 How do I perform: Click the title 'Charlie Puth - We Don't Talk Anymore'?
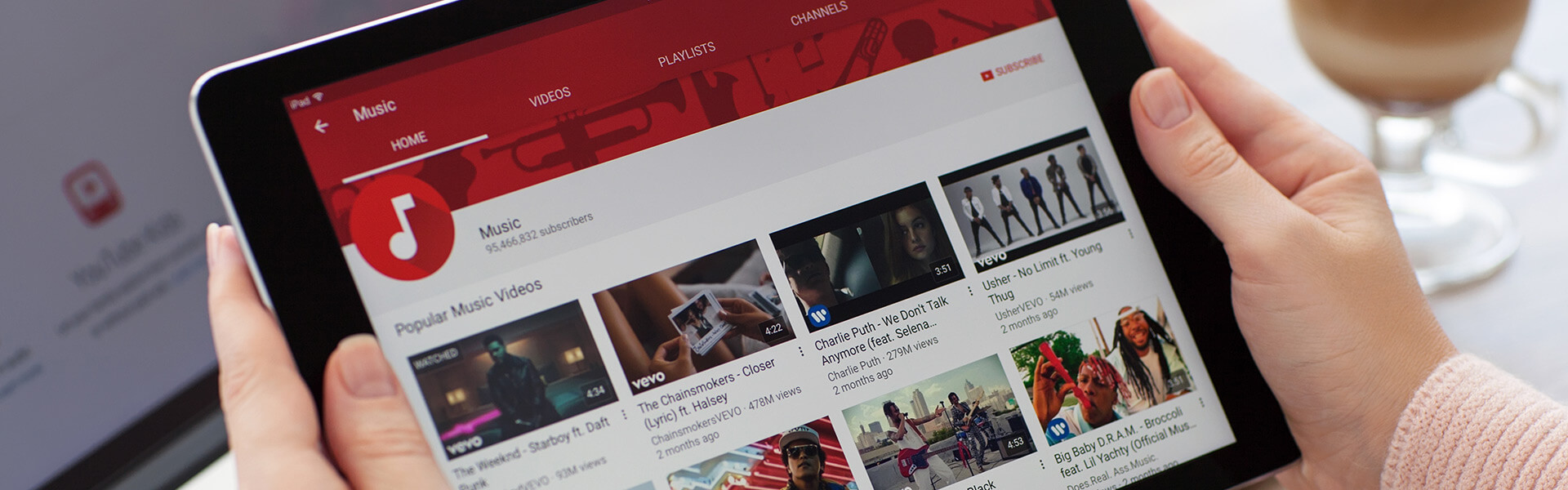[x=883, y=328]
